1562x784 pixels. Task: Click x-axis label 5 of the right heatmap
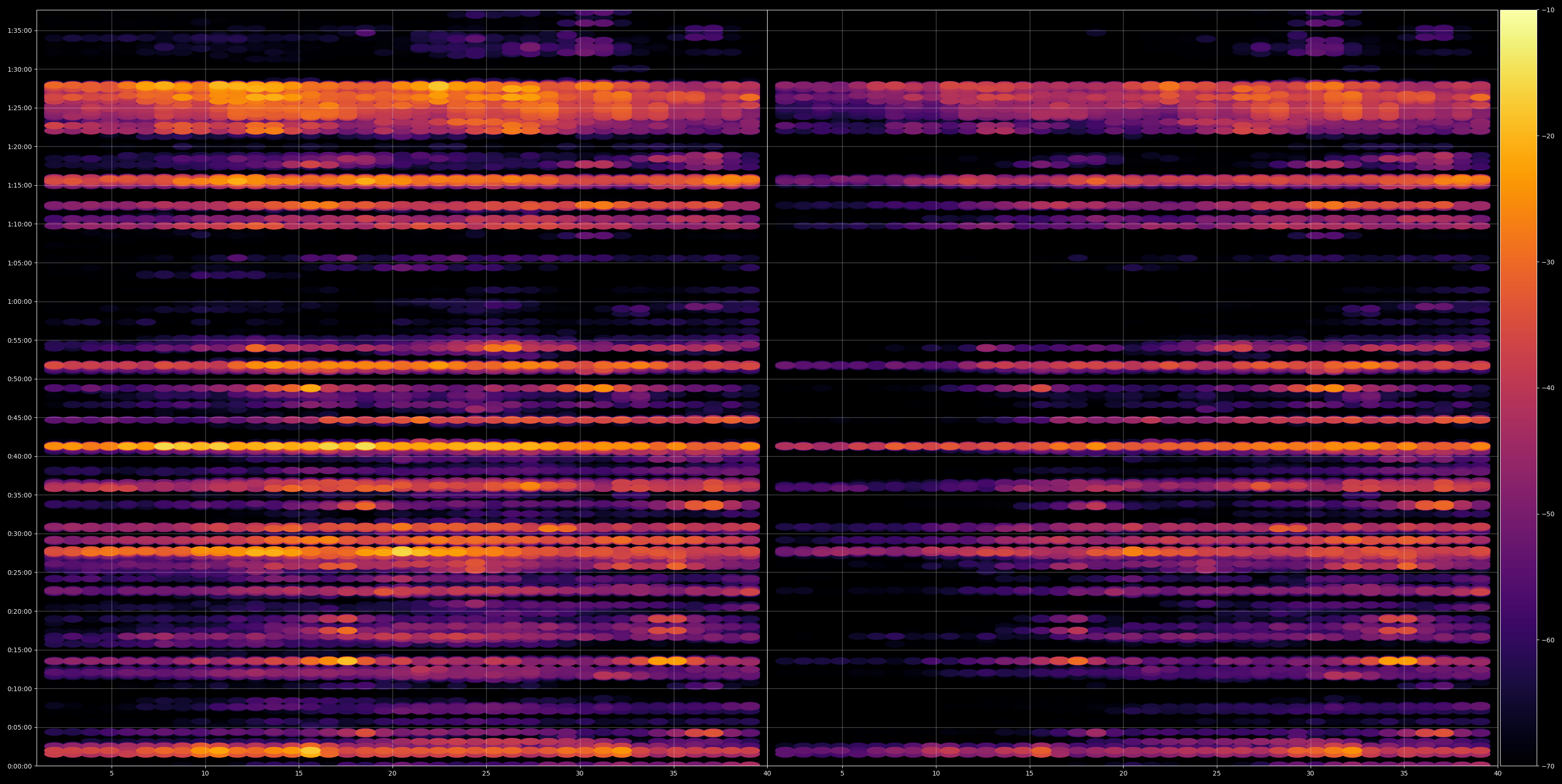click(842, 774)
